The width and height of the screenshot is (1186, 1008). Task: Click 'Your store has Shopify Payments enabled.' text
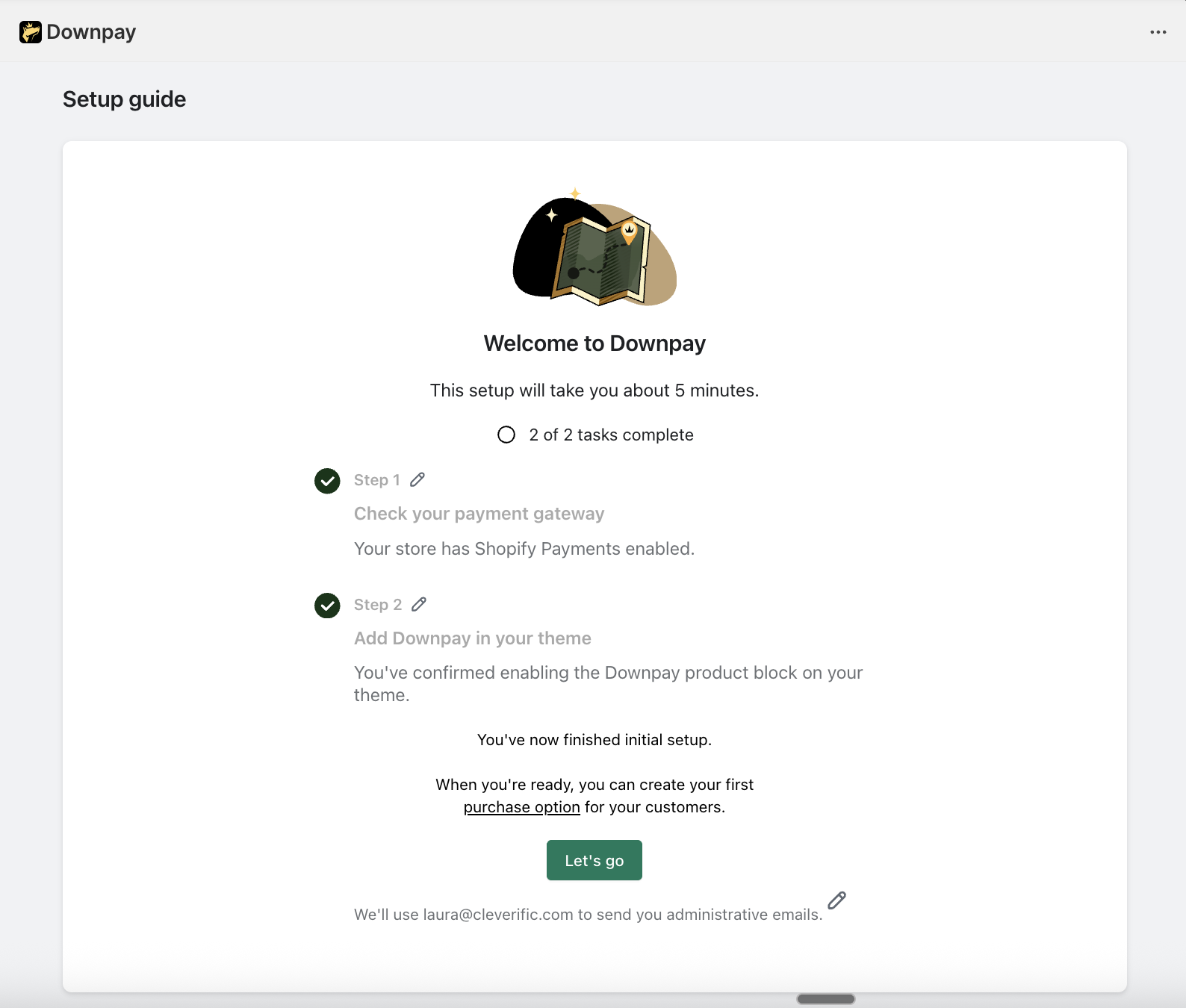click(x=524, y=549)
